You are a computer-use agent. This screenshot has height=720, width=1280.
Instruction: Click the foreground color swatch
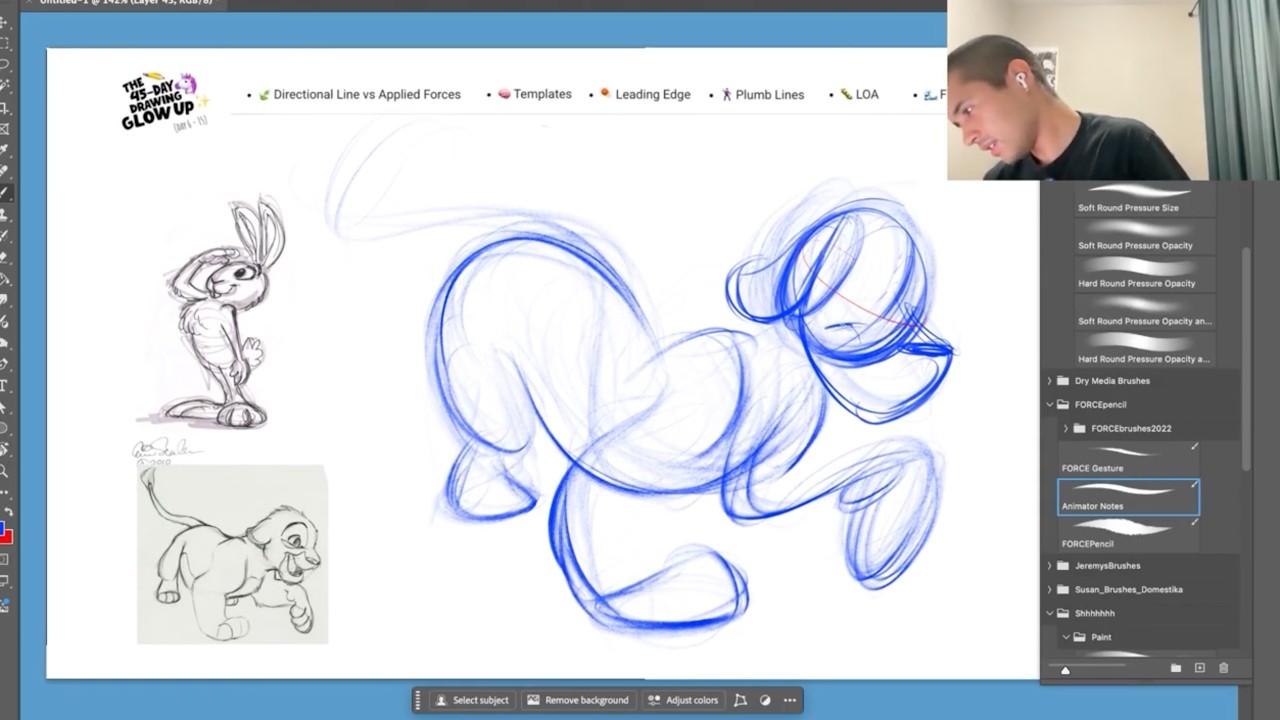(x=2, y=527)
